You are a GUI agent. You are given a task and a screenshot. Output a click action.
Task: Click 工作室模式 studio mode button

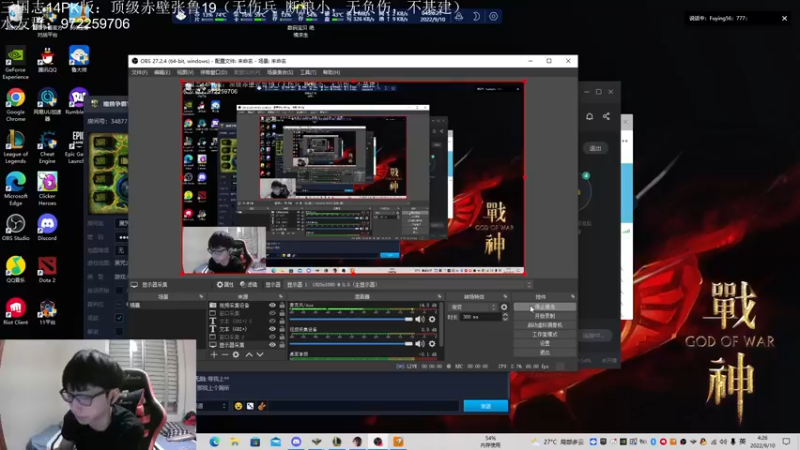(545, 334)
